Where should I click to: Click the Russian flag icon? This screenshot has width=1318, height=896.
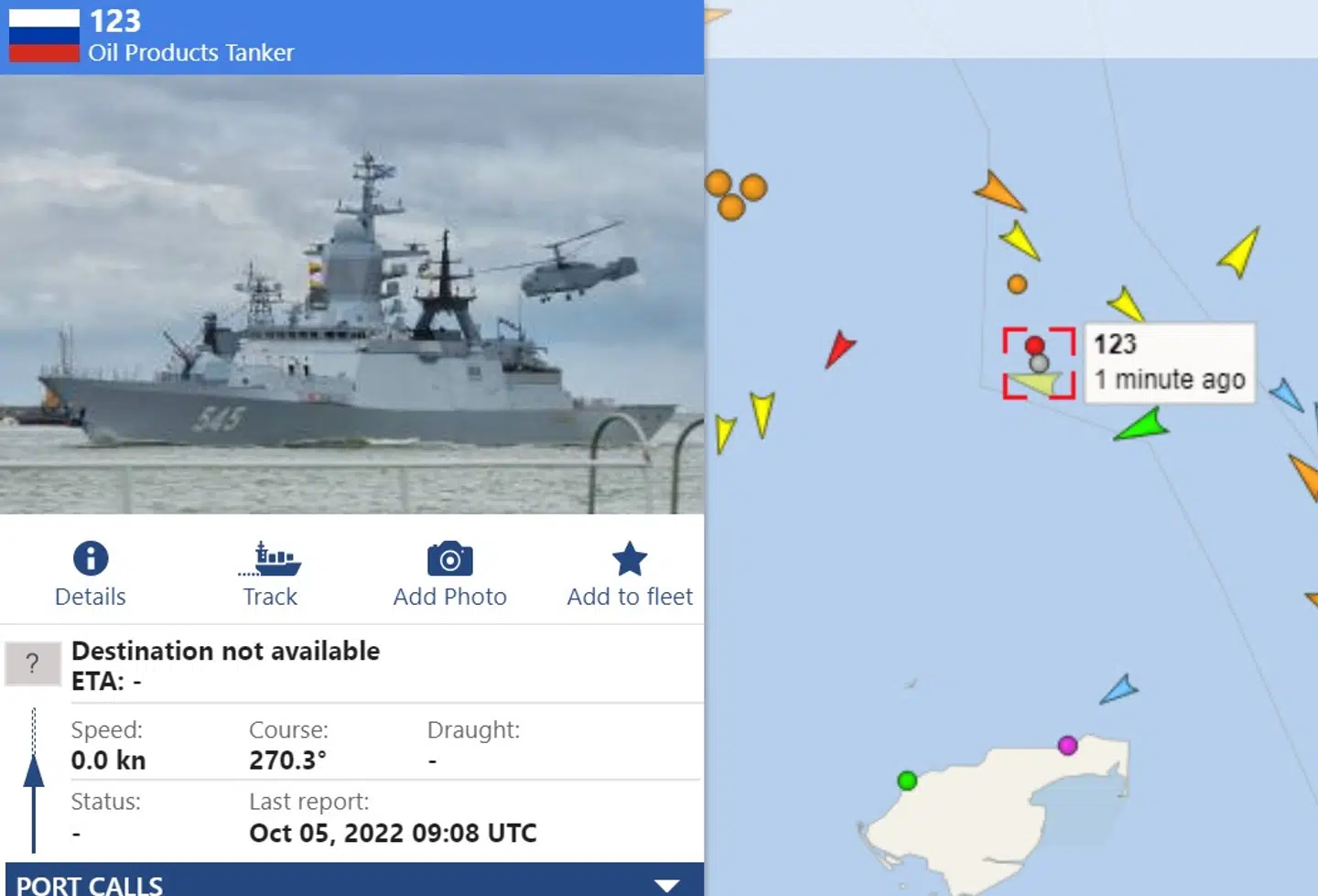(x=44, y=36)
